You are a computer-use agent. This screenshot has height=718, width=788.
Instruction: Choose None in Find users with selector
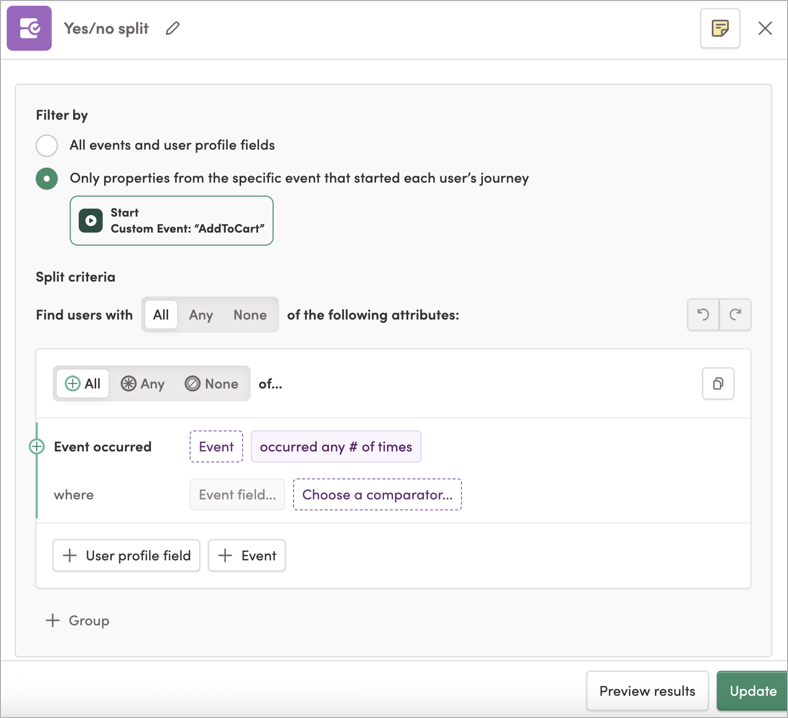pyautogui.click(x=250, y=315)
